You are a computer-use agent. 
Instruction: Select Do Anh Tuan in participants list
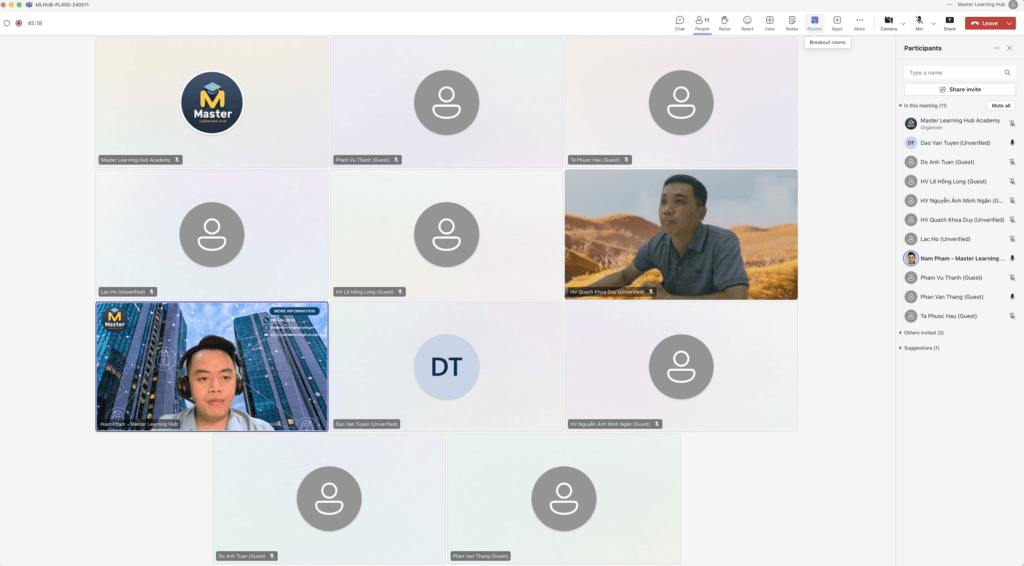coord(959,162)
